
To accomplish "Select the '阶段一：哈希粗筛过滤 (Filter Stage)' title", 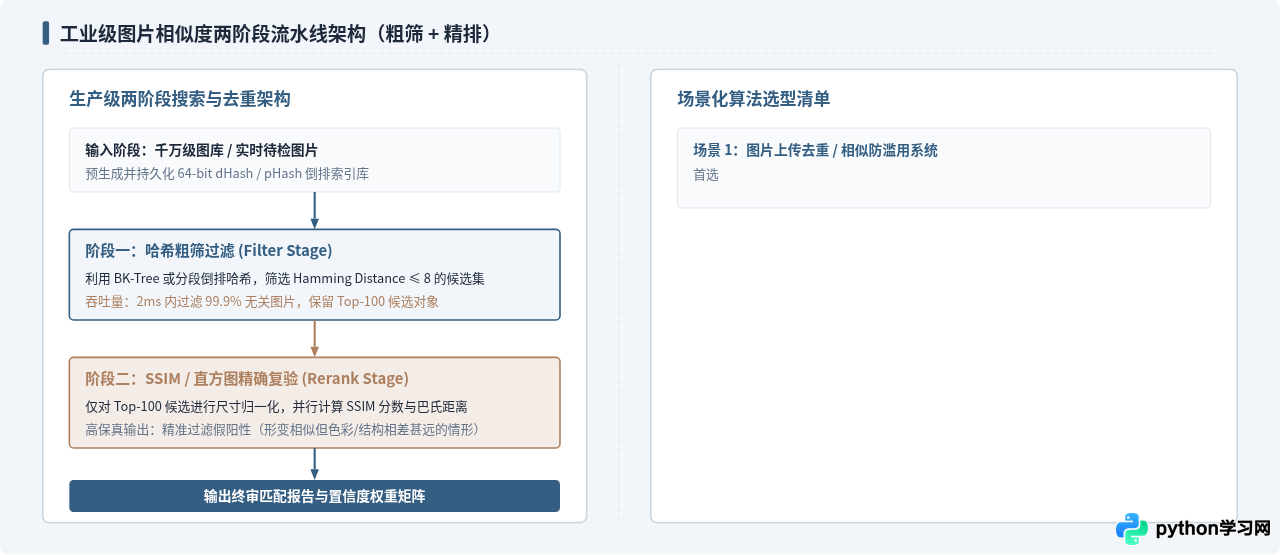I will (209, 251).
